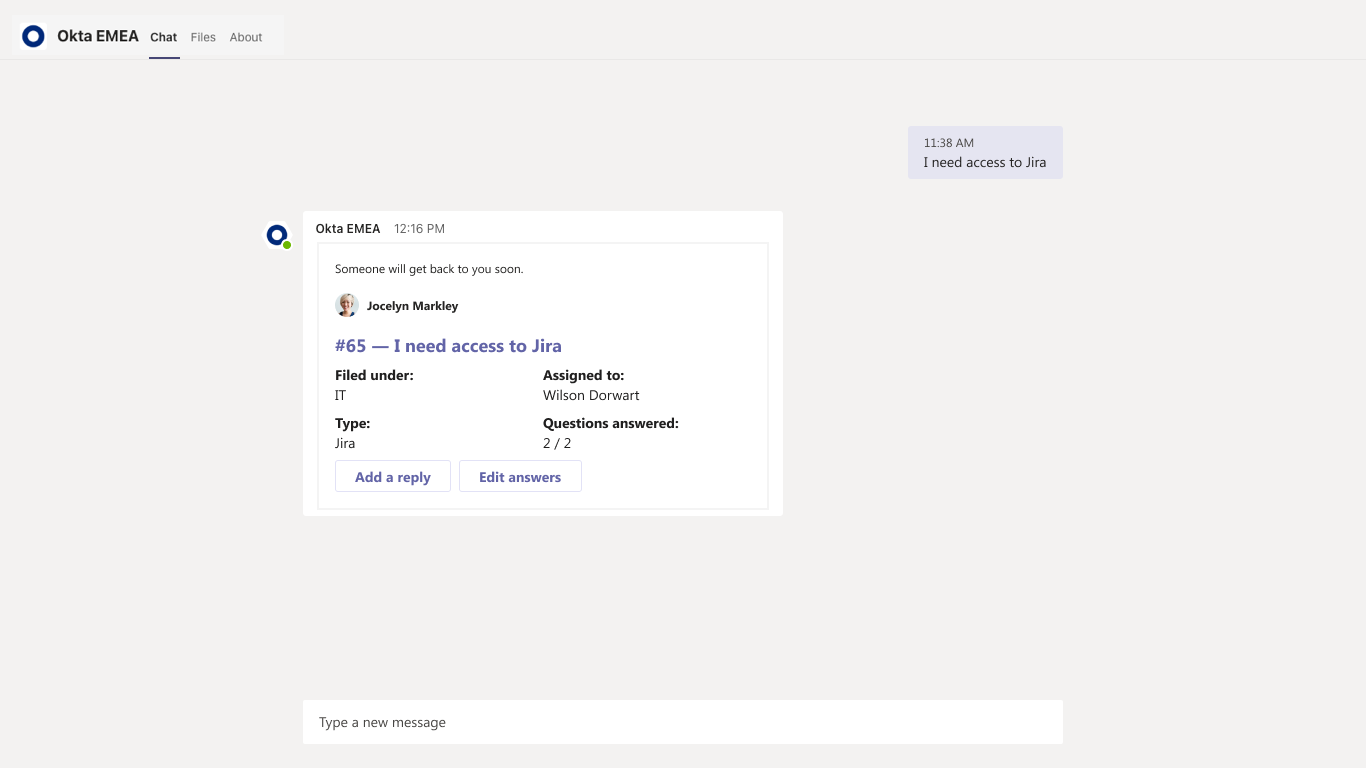Click Jocelyn Markley's profile photo

click(x=347, y=306)
